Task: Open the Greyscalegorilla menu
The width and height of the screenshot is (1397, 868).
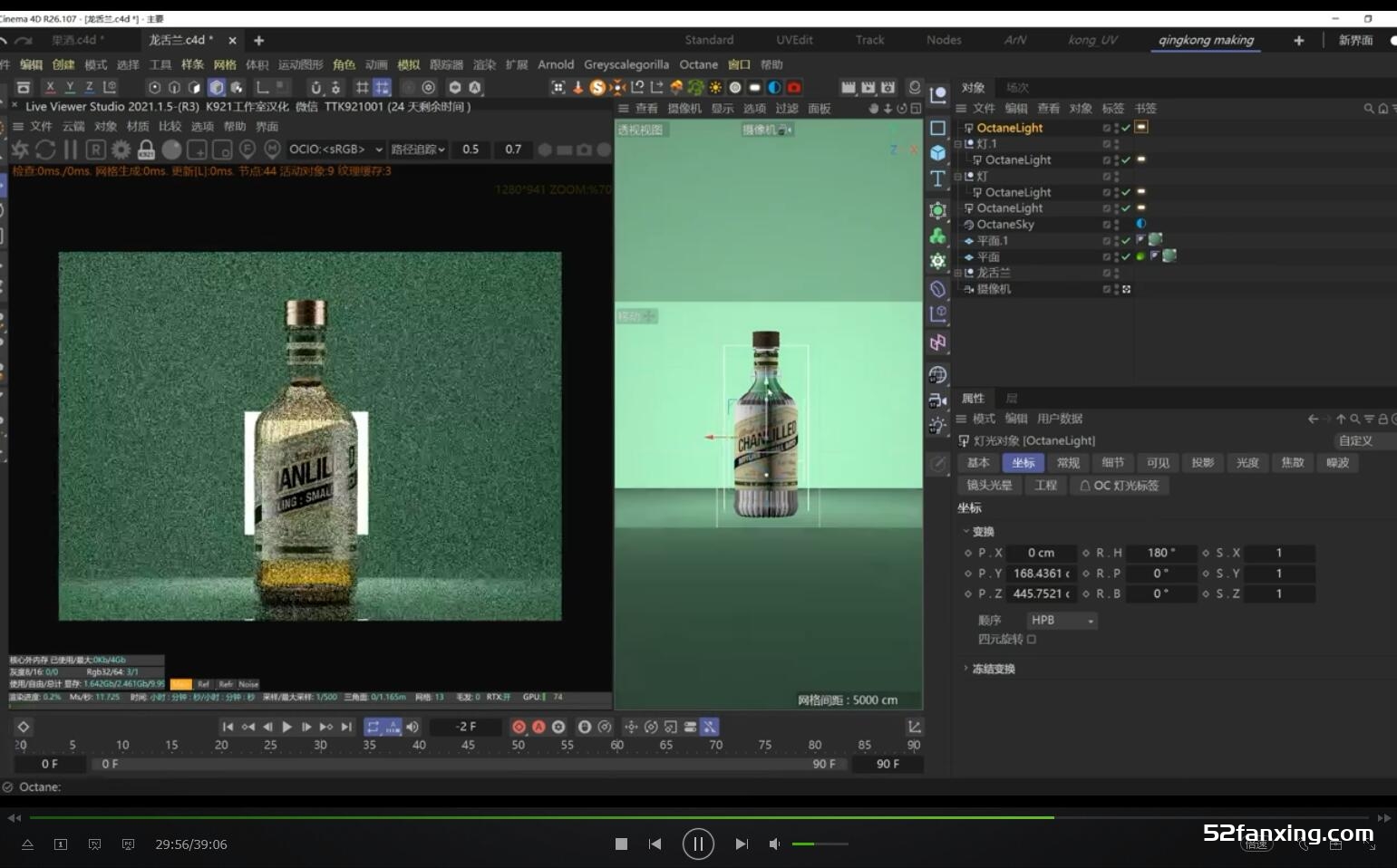Action: 626,64
